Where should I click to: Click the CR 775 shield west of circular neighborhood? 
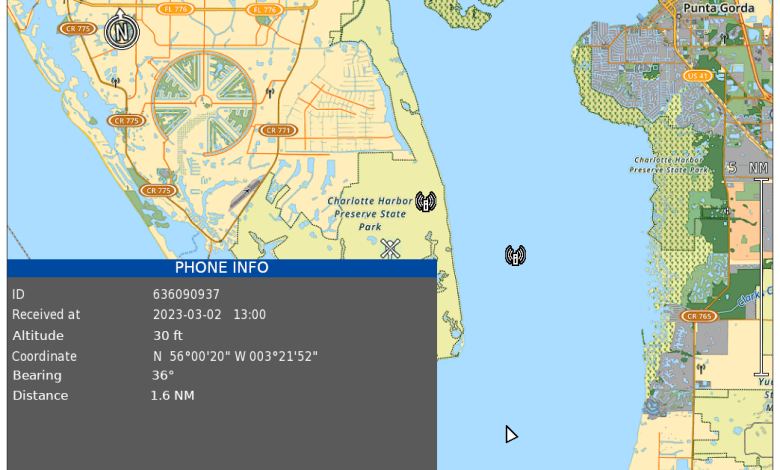click(x=126, y=121)
